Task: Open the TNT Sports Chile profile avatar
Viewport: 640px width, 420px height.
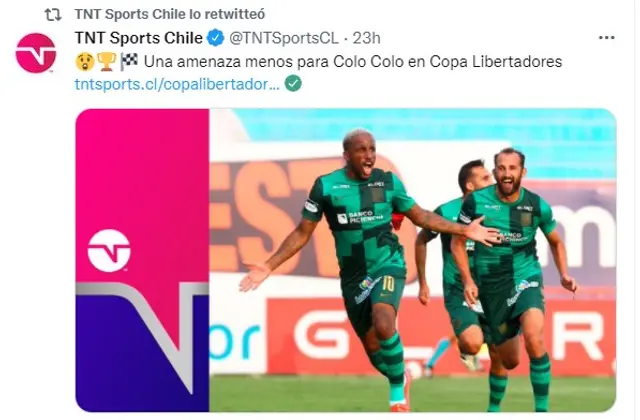Action: point(36,53)
